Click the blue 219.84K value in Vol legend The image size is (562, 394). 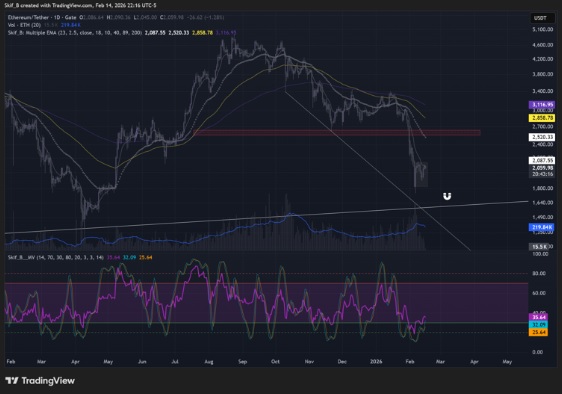(71, 25)
